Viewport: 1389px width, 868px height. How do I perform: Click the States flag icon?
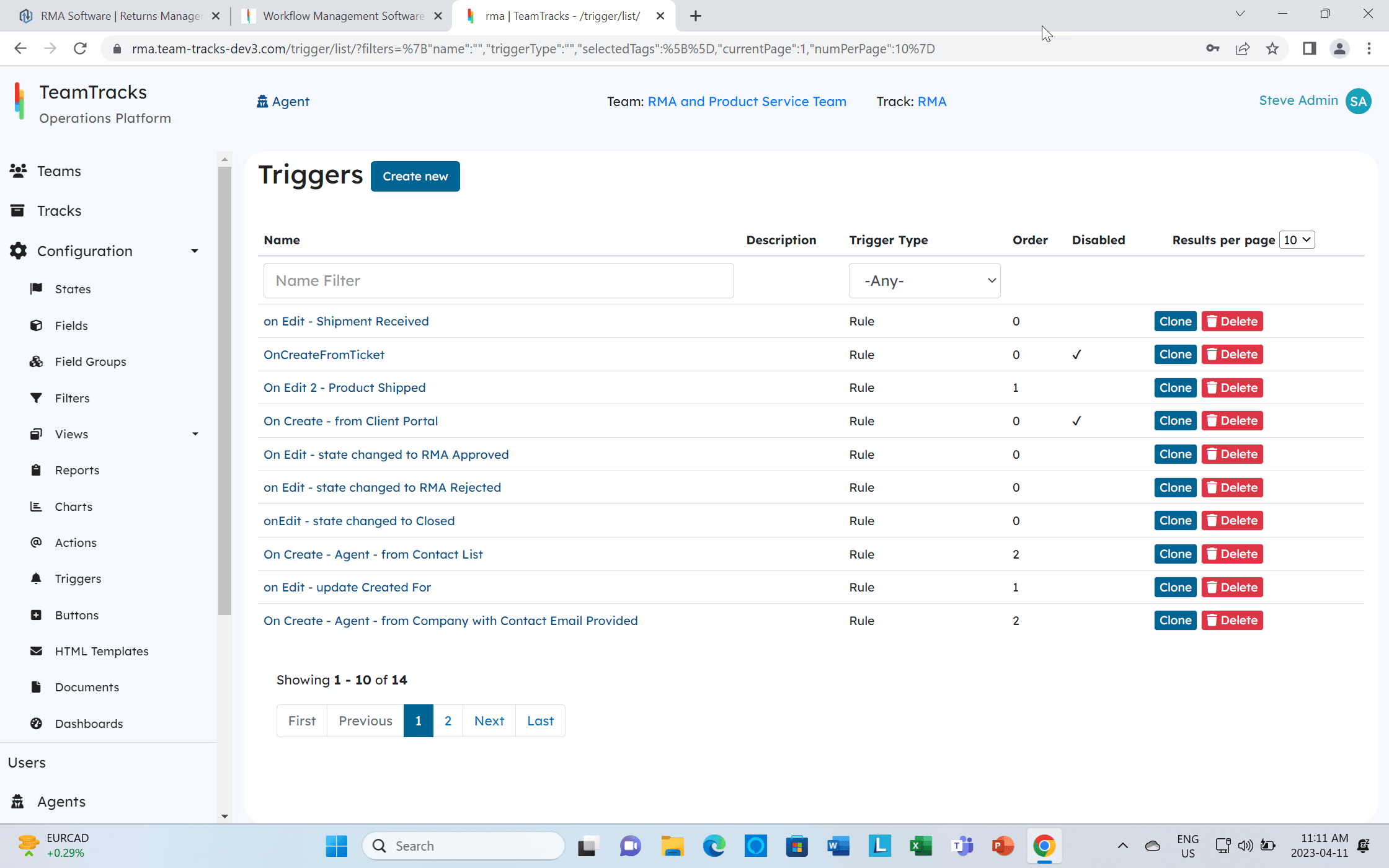[x=36, y=289]
